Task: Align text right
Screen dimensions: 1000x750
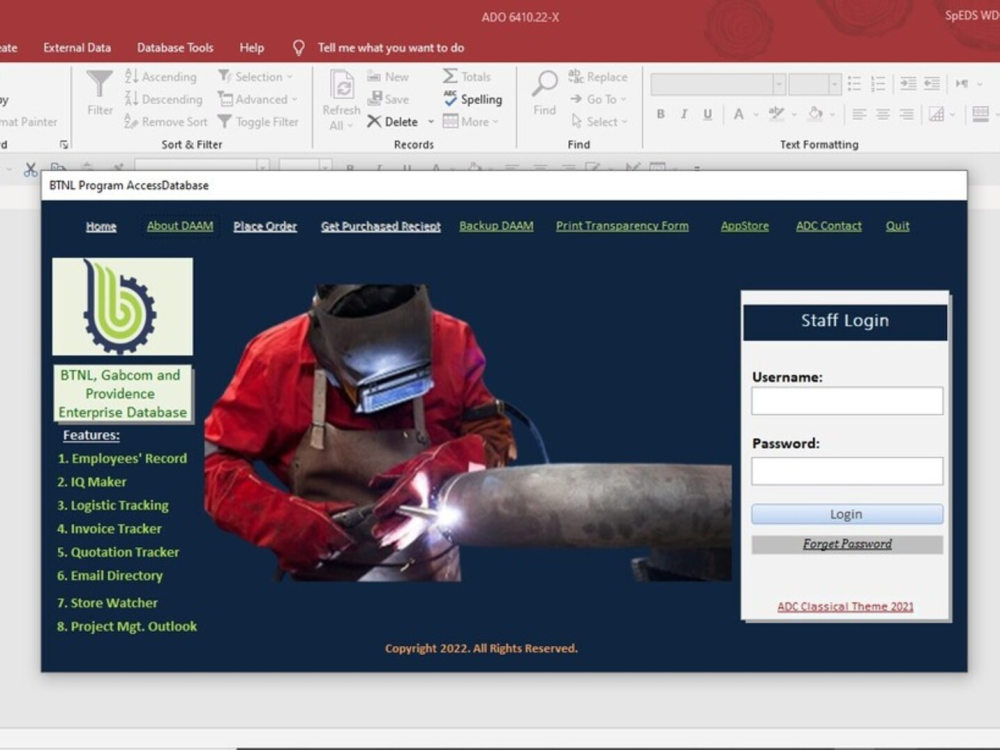Action: click(906, 114)
